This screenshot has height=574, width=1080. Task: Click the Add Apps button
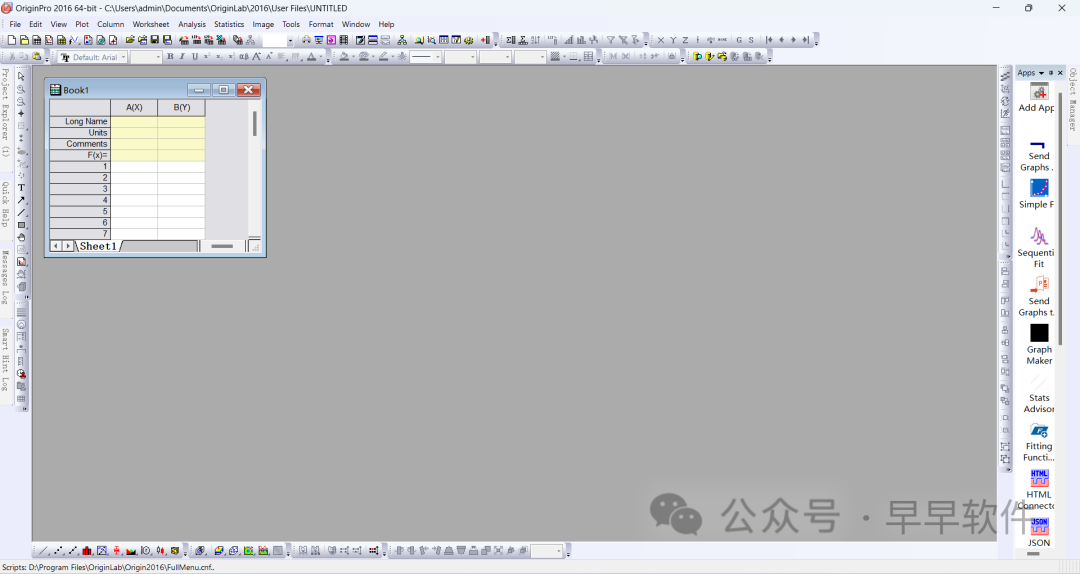click(x=1039, y=98)
